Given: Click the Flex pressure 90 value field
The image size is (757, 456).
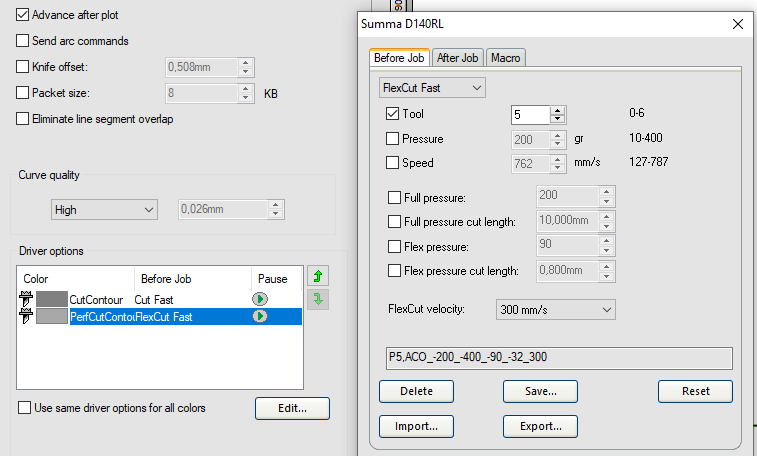Looking at the screenshot, I should click(x=567, y=245).
